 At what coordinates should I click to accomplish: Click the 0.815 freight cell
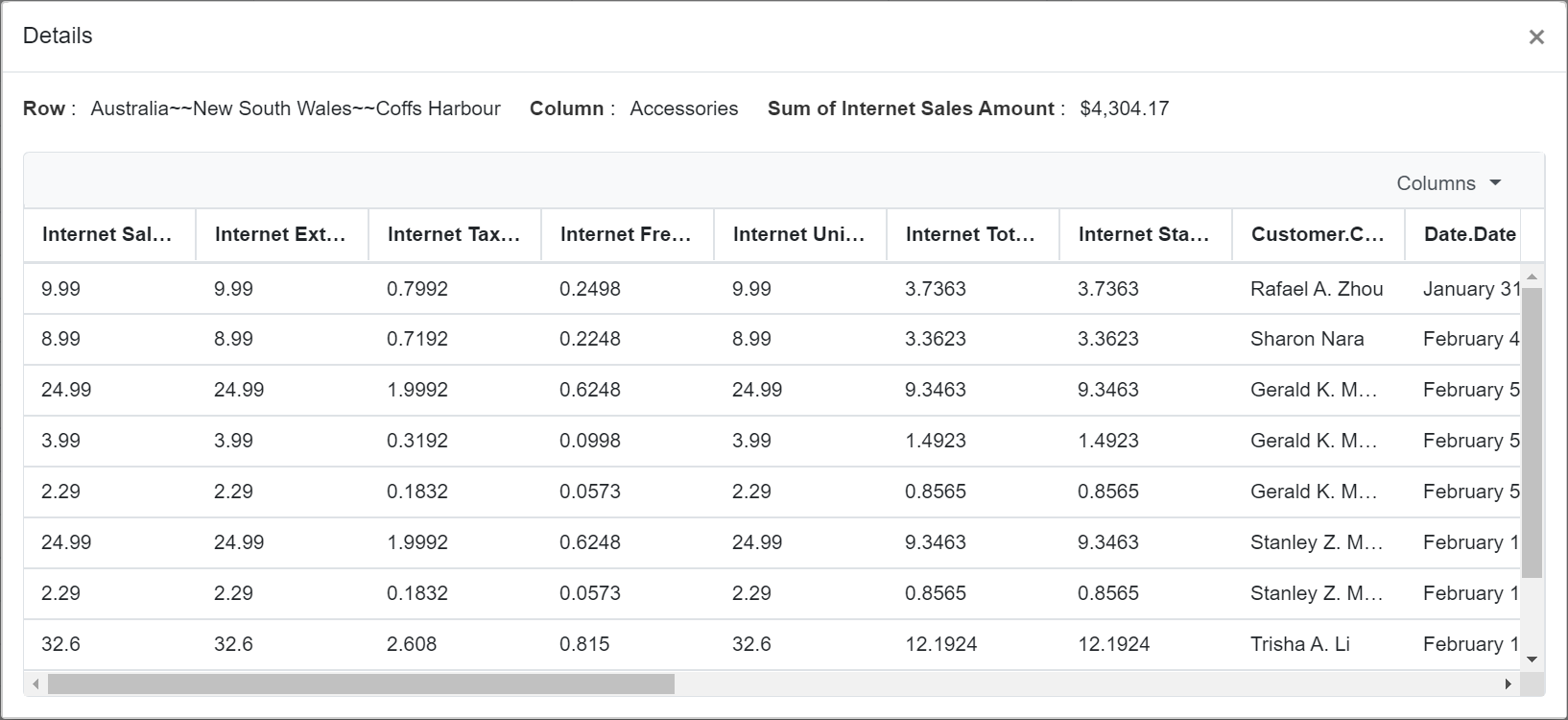pyautogui.click(x=628, y=644)
